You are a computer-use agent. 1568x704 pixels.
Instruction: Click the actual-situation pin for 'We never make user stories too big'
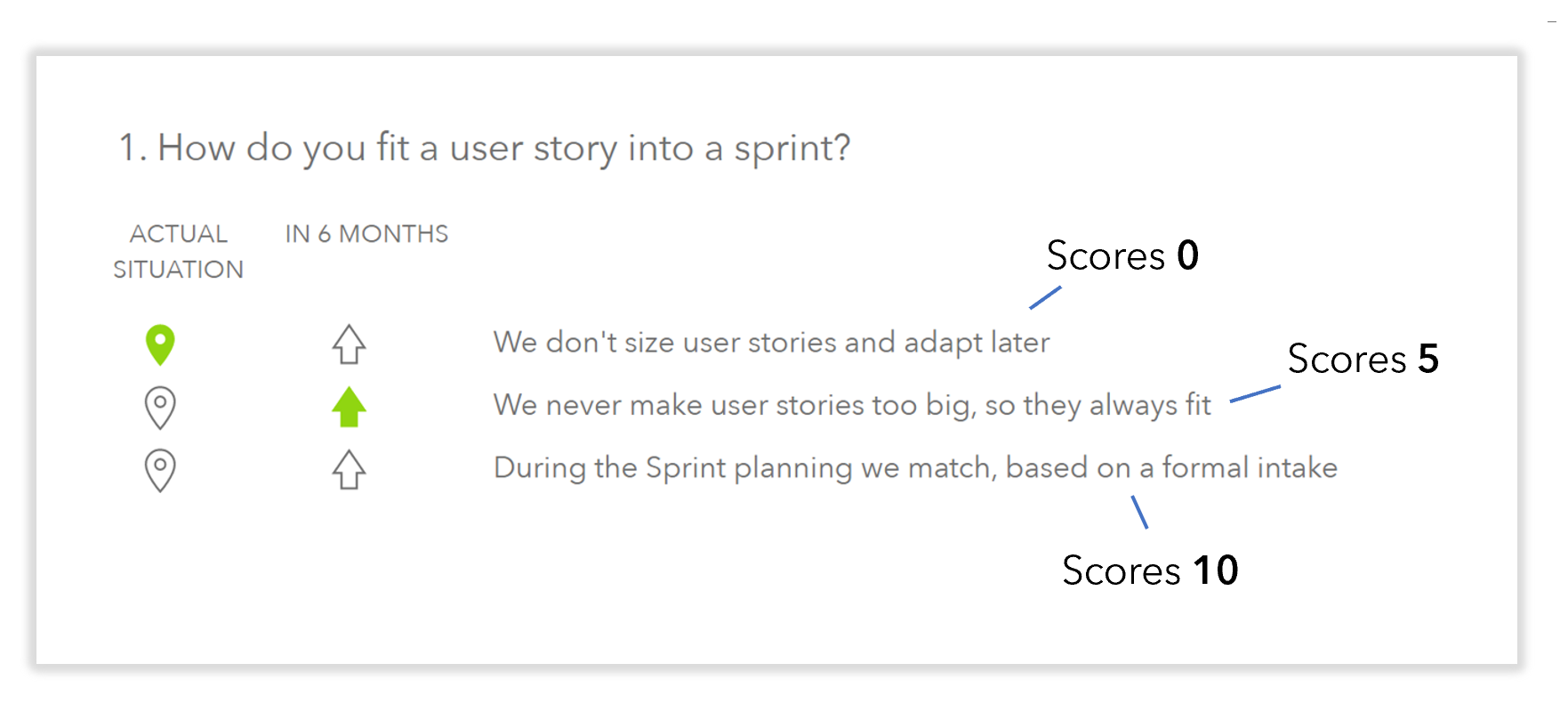pos(160,408)
